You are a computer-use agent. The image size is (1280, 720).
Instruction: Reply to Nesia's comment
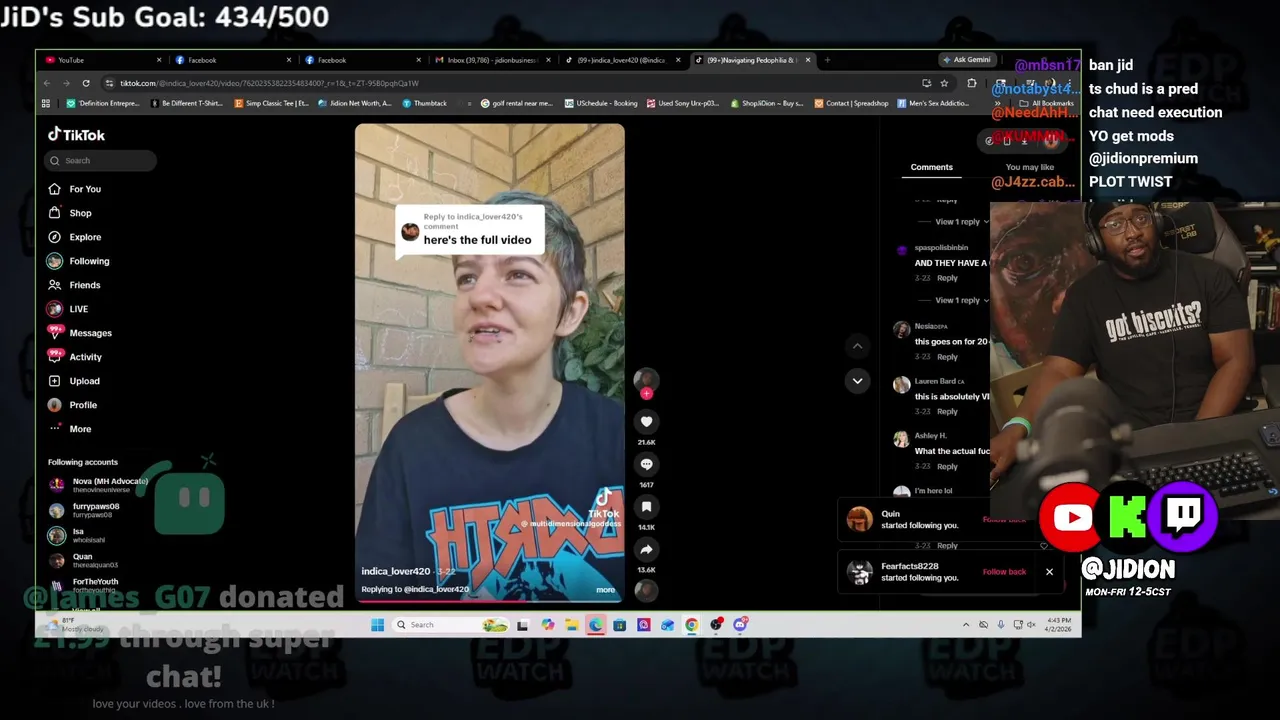pyautogui.click(x=947, y=357)
